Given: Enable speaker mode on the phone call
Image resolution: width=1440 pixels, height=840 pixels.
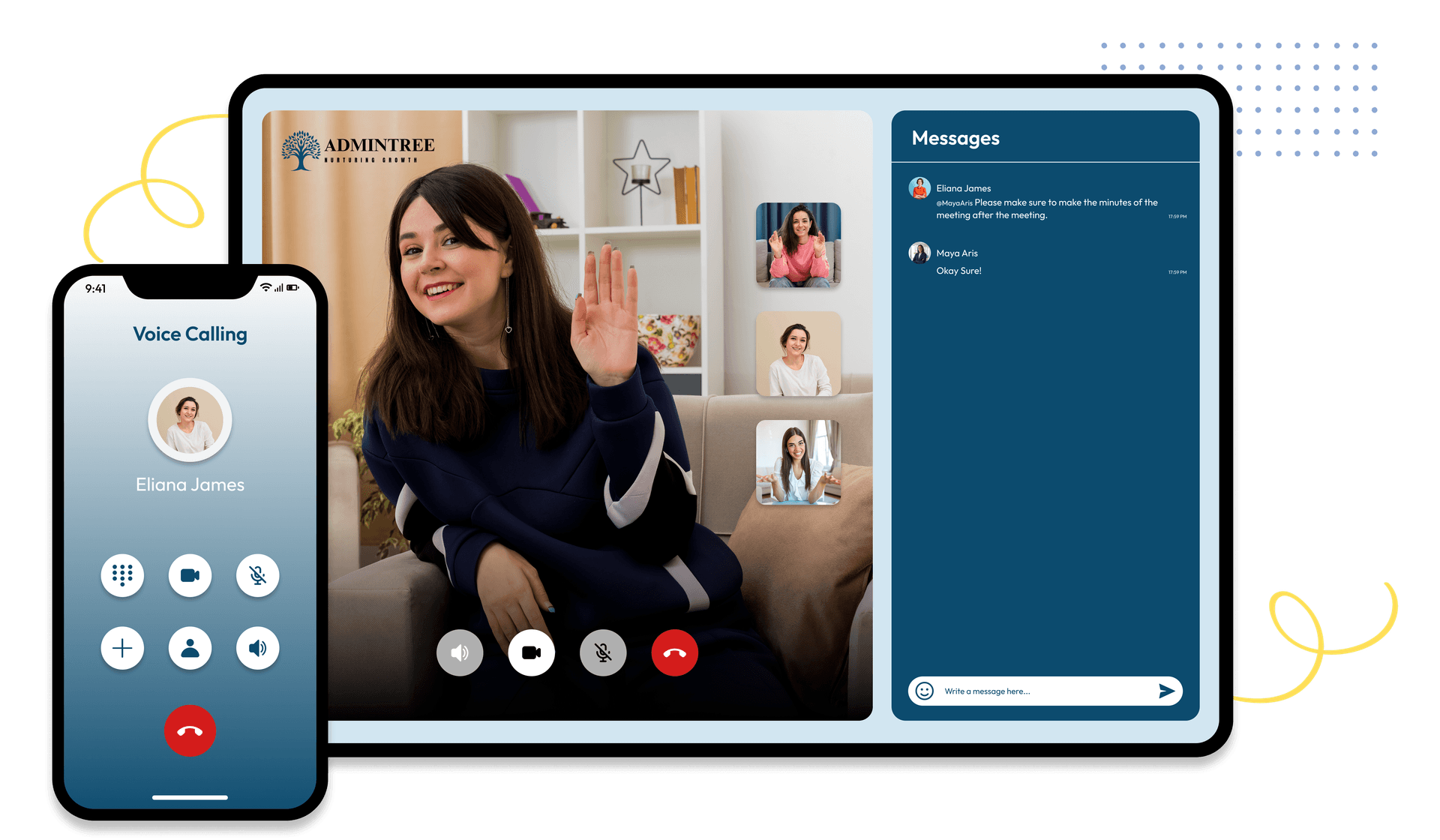Looking at the screenshot, I should point(257,648).
